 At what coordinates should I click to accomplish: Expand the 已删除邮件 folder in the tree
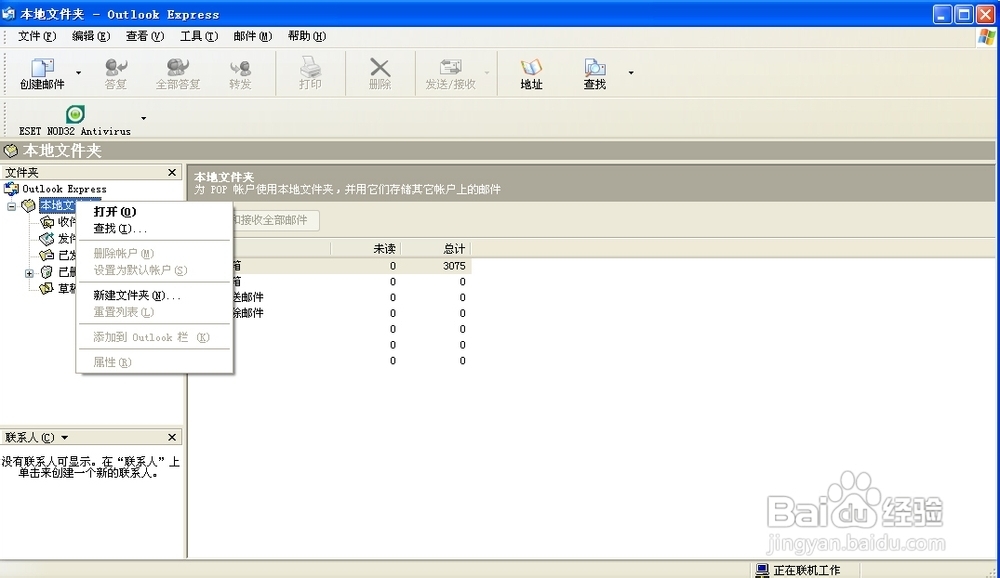tap(30, 272)
